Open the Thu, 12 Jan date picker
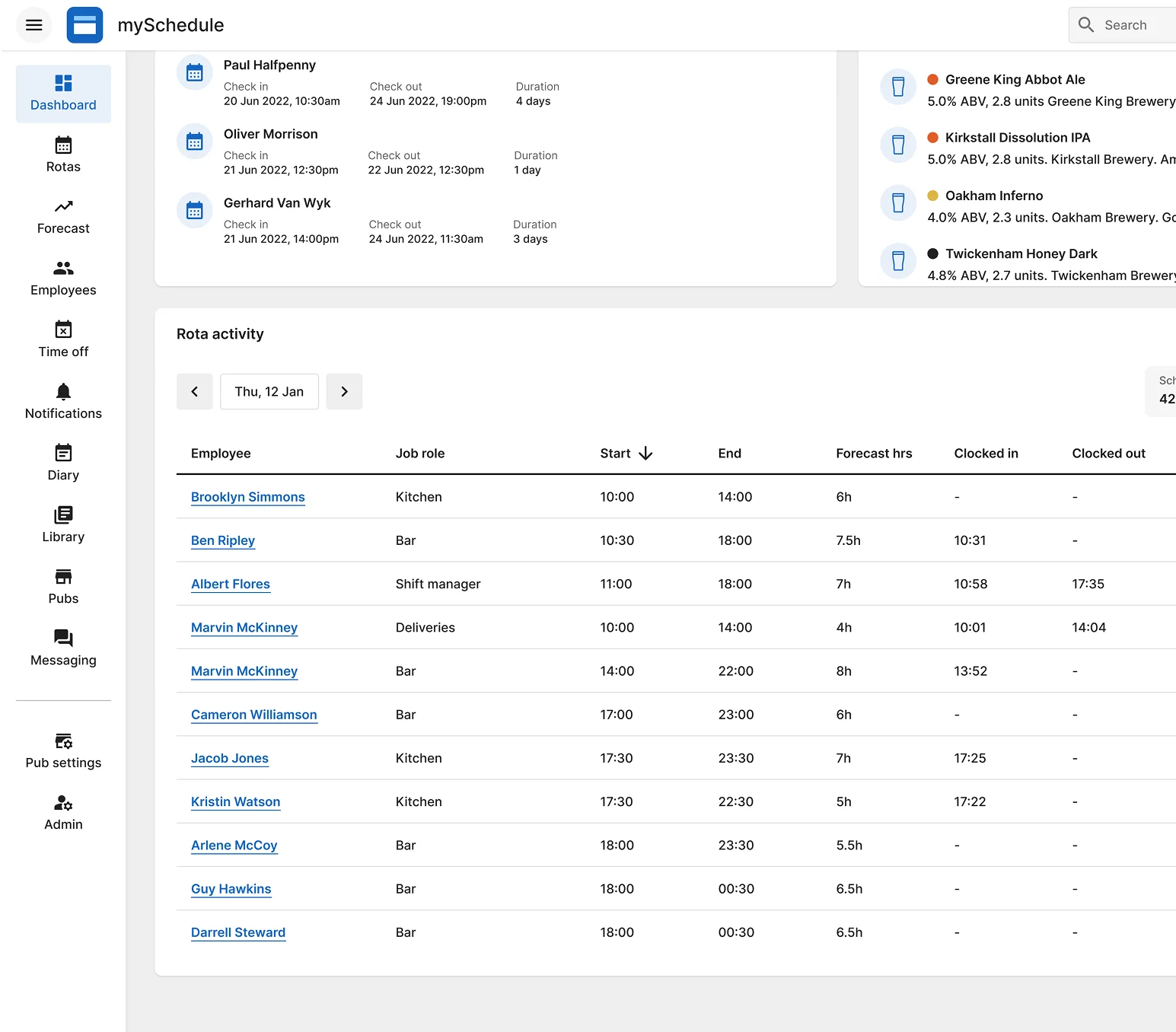This screenshot has width=1176, height=1032. coord(269,391)
